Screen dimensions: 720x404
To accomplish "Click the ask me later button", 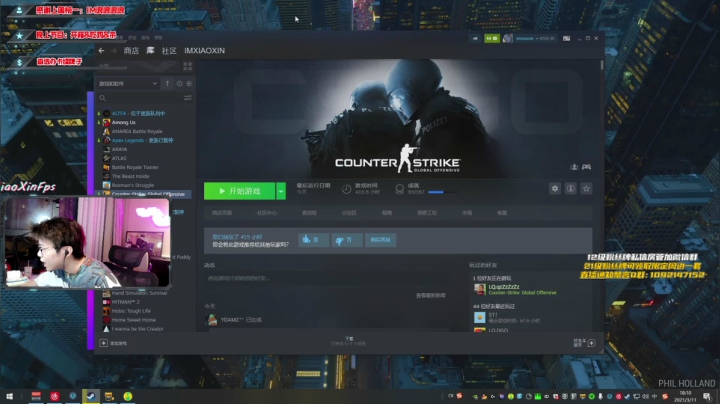I will [x=381, y=240].
